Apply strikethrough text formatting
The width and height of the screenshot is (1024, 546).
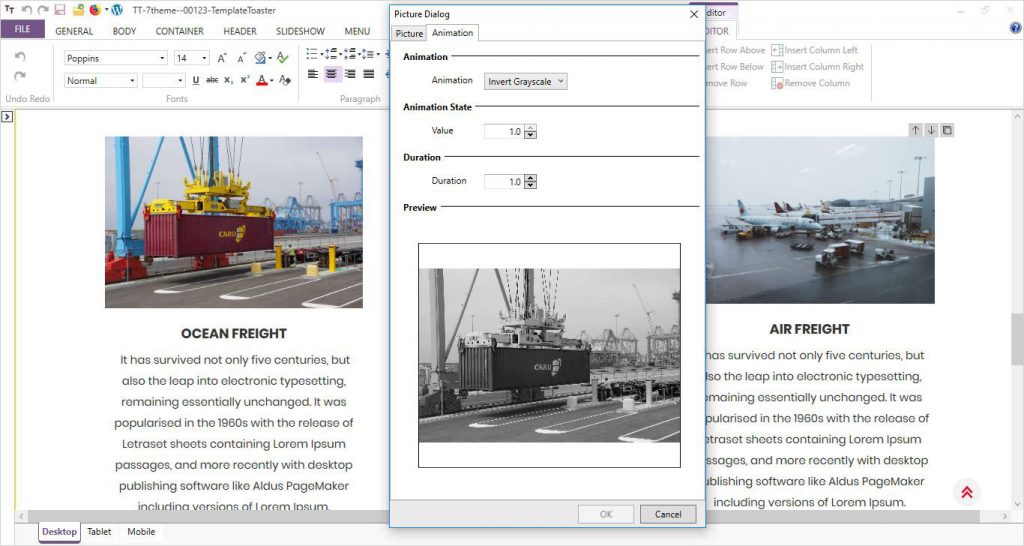pyautogui.click(x=212, y=80)
